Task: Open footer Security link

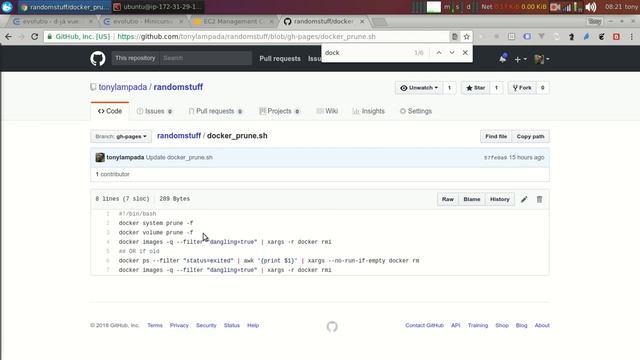Action: 206,325
